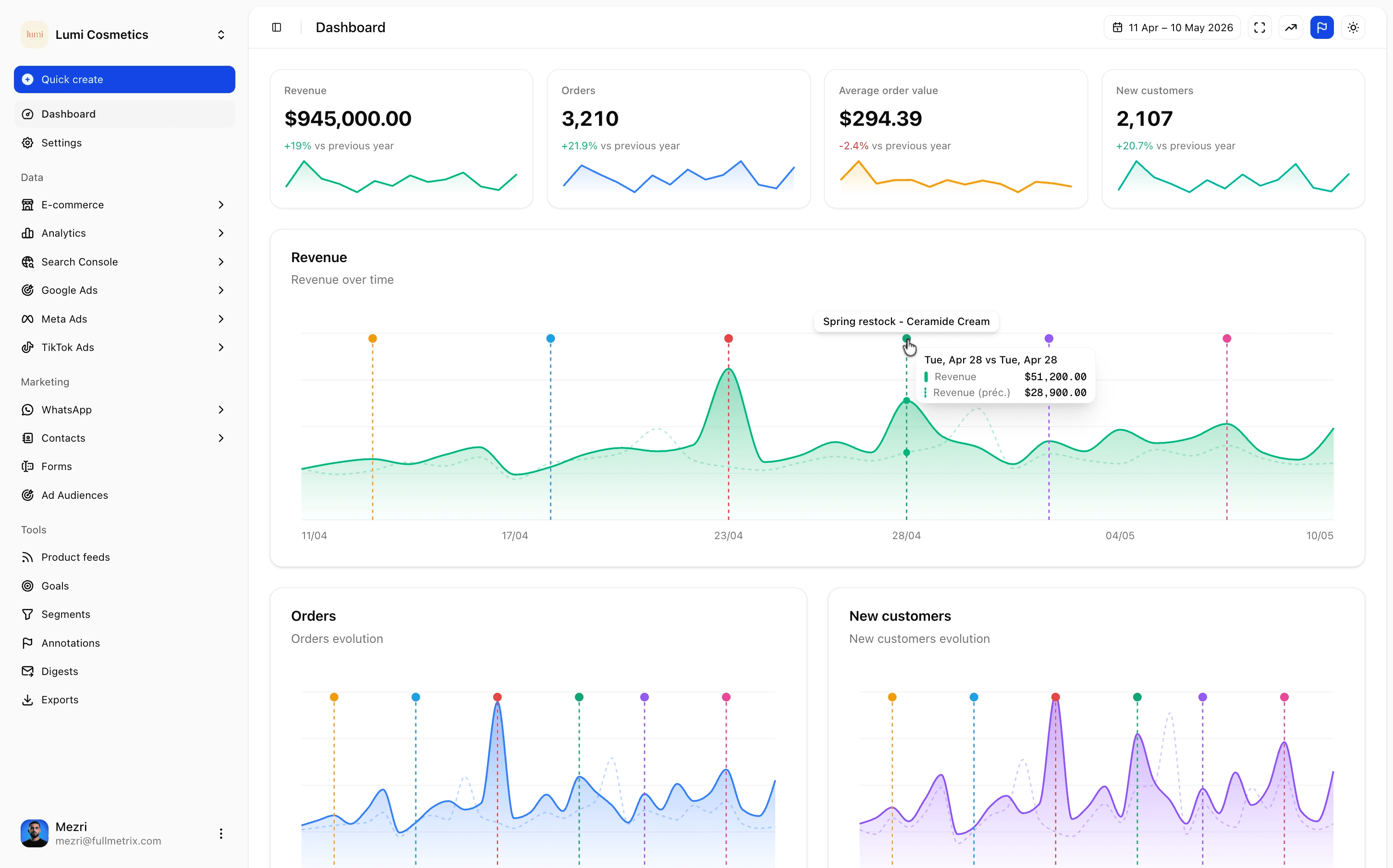Click Average order value $294.39
The width and height of the screenshot is (1393, 868).
pos(880,119)
